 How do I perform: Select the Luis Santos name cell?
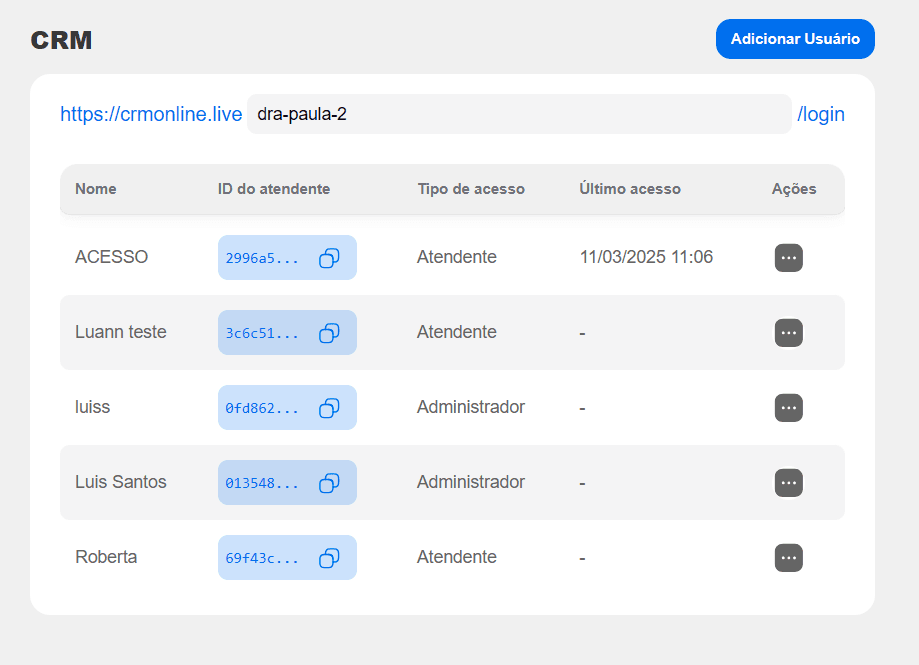[121, 482]
